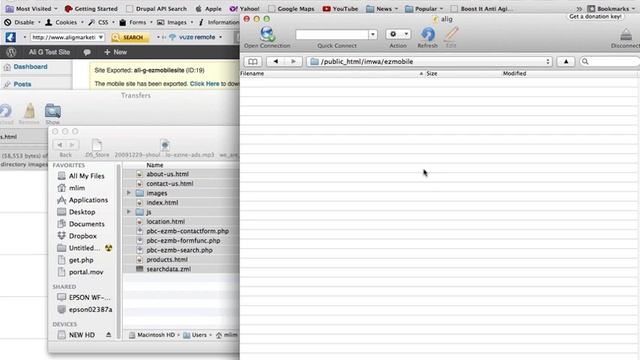Open the YouTube bookmark
Viewport: 640px width, 360px height.
pyautogui.click(x=340, y=9)
